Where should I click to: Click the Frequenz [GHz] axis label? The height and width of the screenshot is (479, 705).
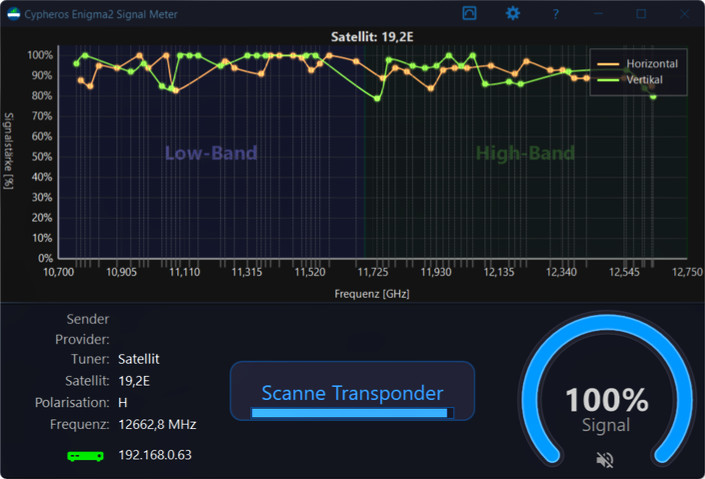pos(372,294)
